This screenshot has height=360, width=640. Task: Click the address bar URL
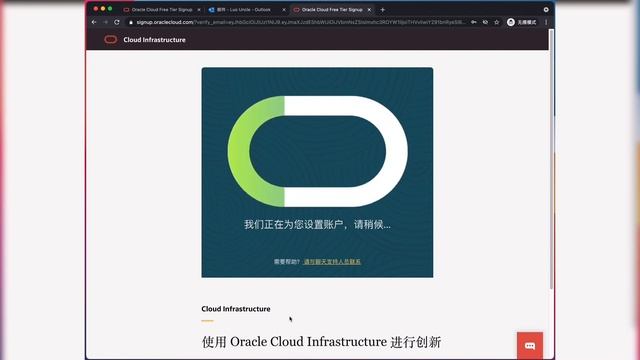pos(300,22)
